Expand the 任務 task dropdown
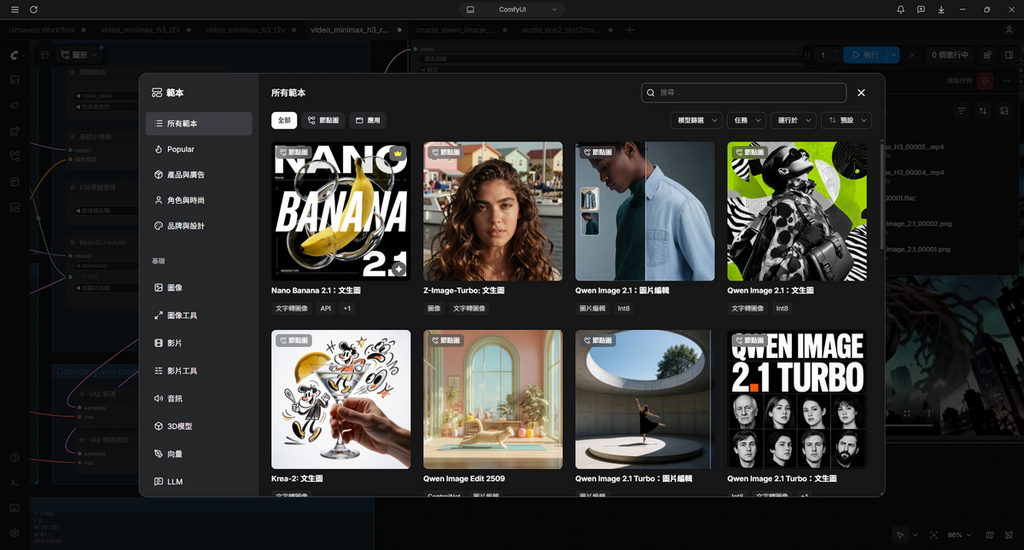The image size is (1024, 550). click(746, 120)
